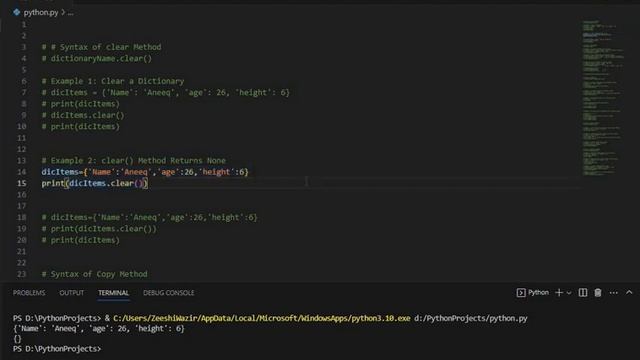Click line 14 dicItems dictionary assignment
The width and height of the screenshot is (640, 360).
145,172
